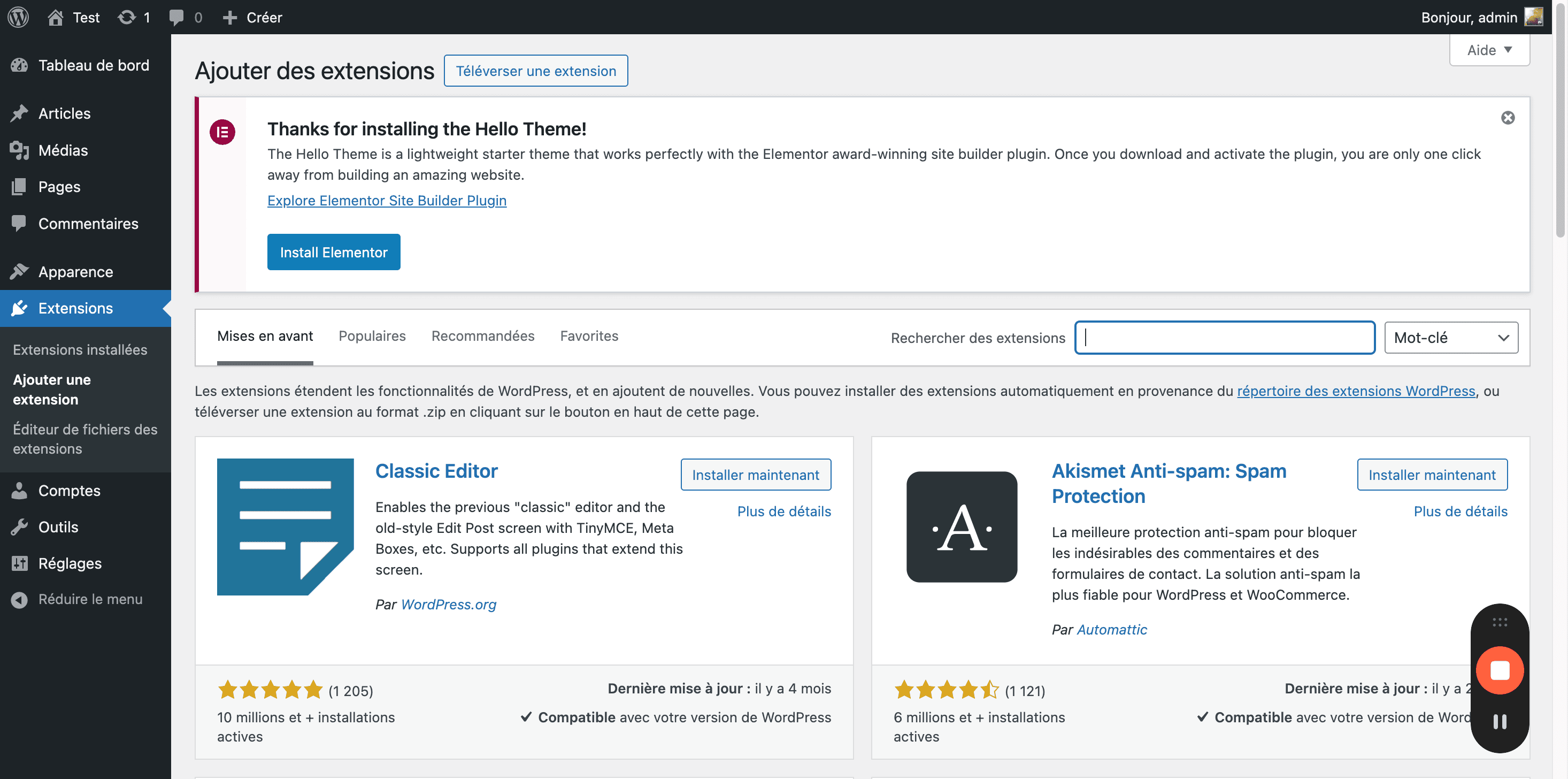Image resolution: width=1568 pixels, height=779 pixels.
Task: Install Akismet with Installer maintenant
Action: tap(1432, 475)
